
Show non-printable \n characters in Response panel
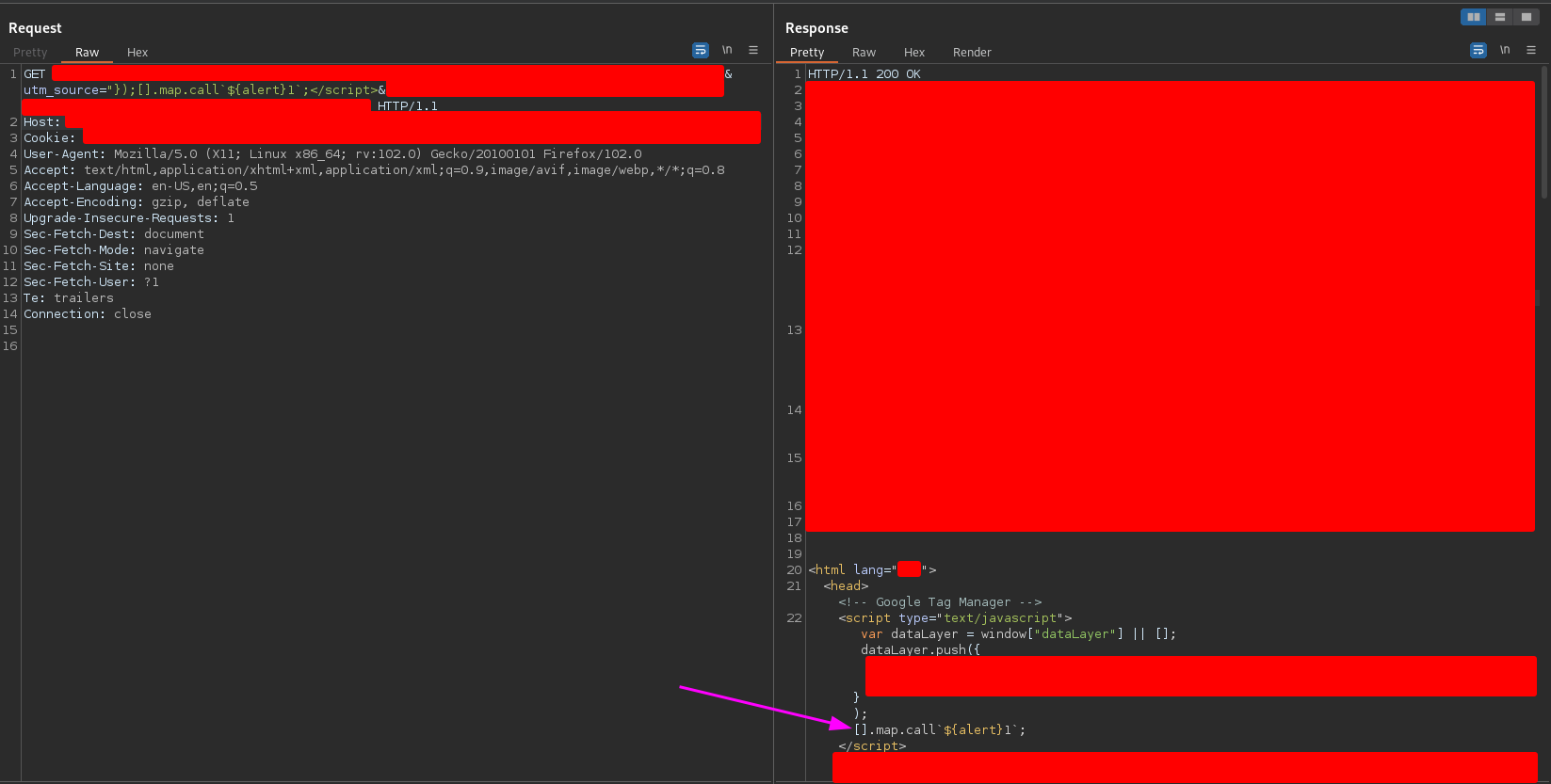(x=1505, y=50)
